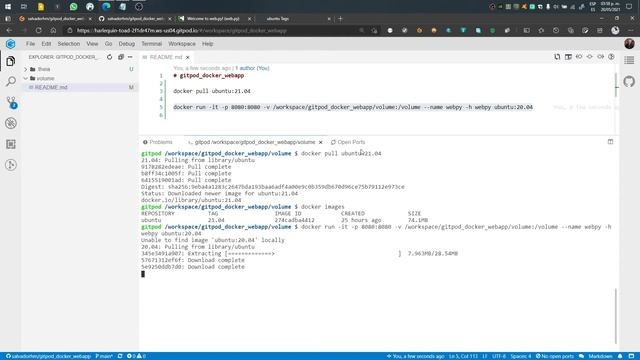Open the Explorer view in the sidebar
Image resolution: width=640 pixels, height=360 pixels.
tap(11, 61)
